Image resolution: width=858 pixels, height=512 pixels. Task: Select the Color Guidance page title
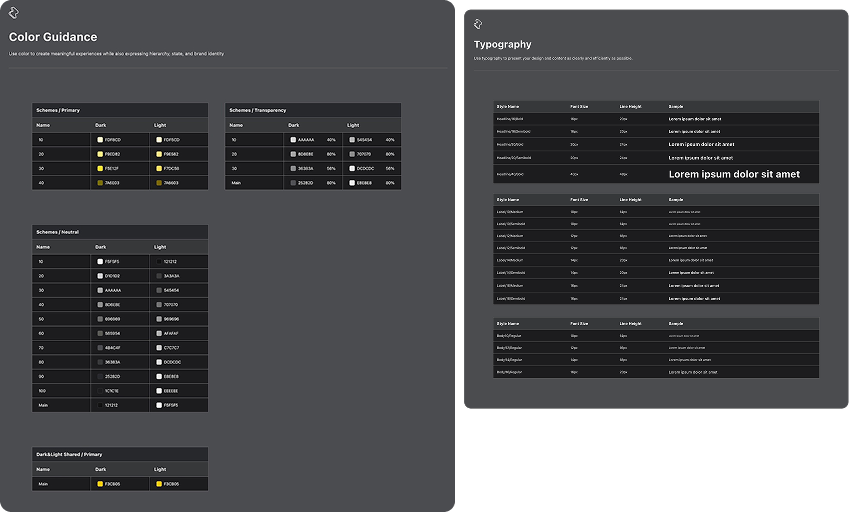(53, 37)
